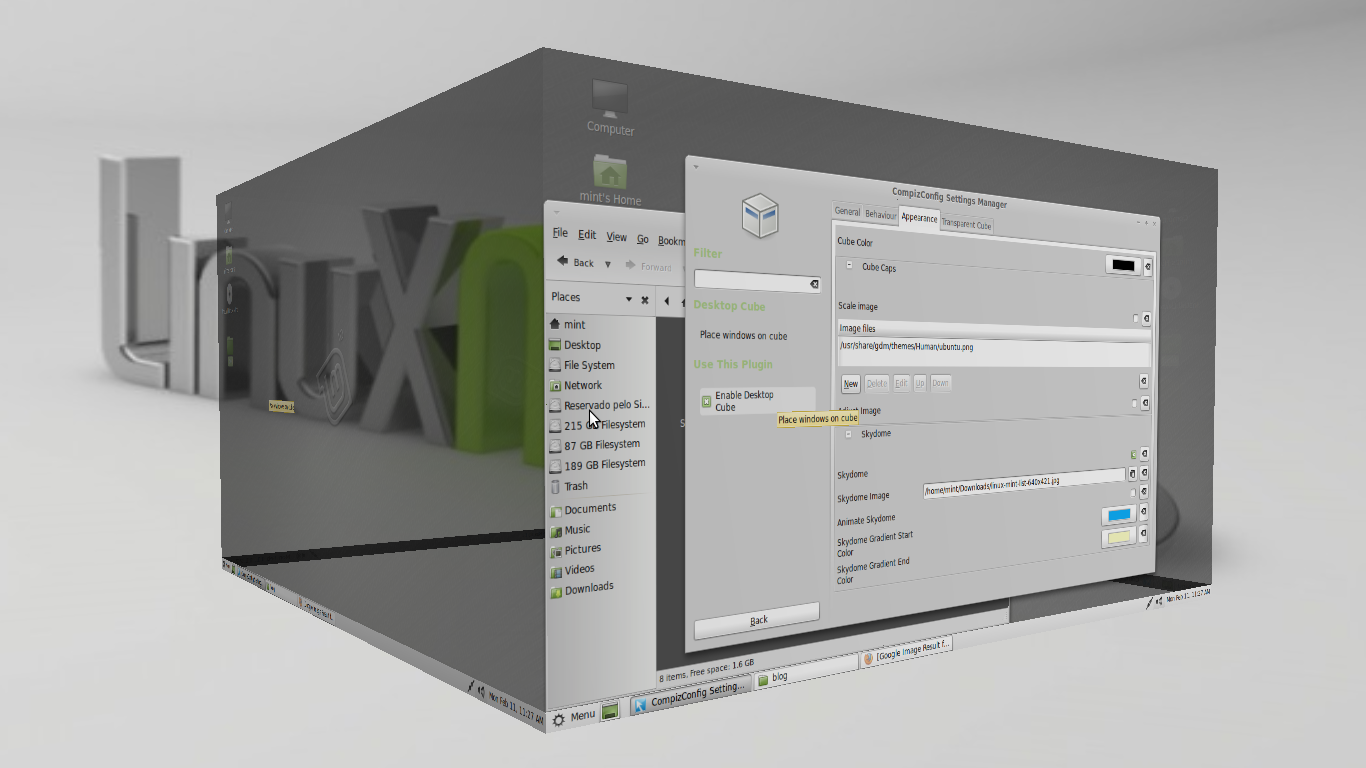Click New button under Image files
Image resolution: width=1366 pixels, height=768 pixels.
[850, 384]
